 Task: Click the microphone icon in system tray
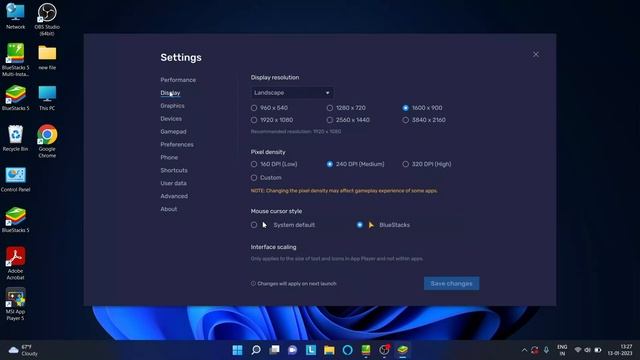546,350
